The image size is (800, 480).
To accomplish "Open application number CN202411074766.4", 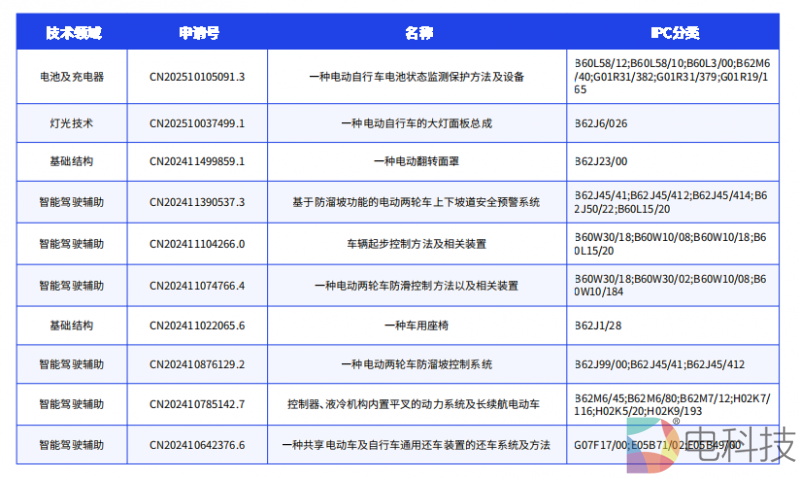I will tap(197, 285).
